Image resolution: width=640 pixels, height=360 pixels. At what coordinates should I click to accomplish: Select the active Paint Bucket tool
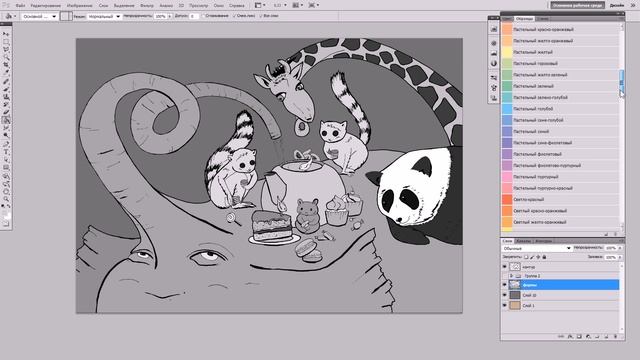[x=6, y=120]
